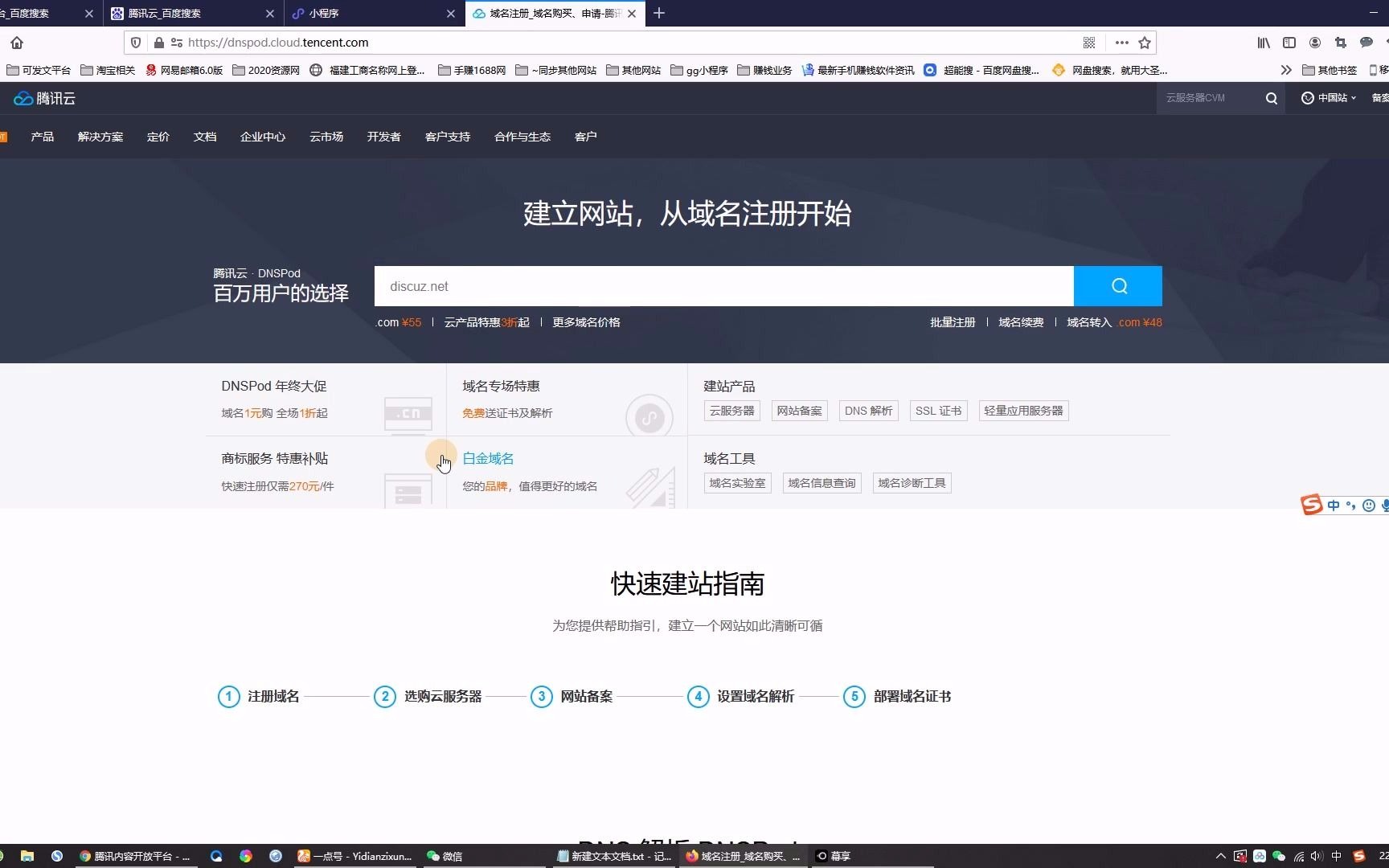Open a new browser tab
The height and width of the screenshot is (868, 1389).
click(x=659, y=13)
